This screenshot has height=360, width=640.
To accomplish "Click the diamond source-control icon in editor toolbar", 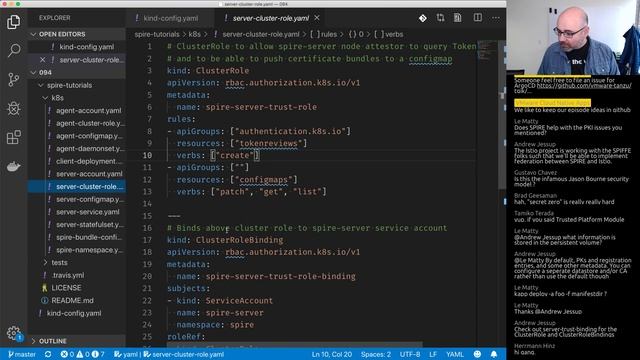I will click(423, 18).
